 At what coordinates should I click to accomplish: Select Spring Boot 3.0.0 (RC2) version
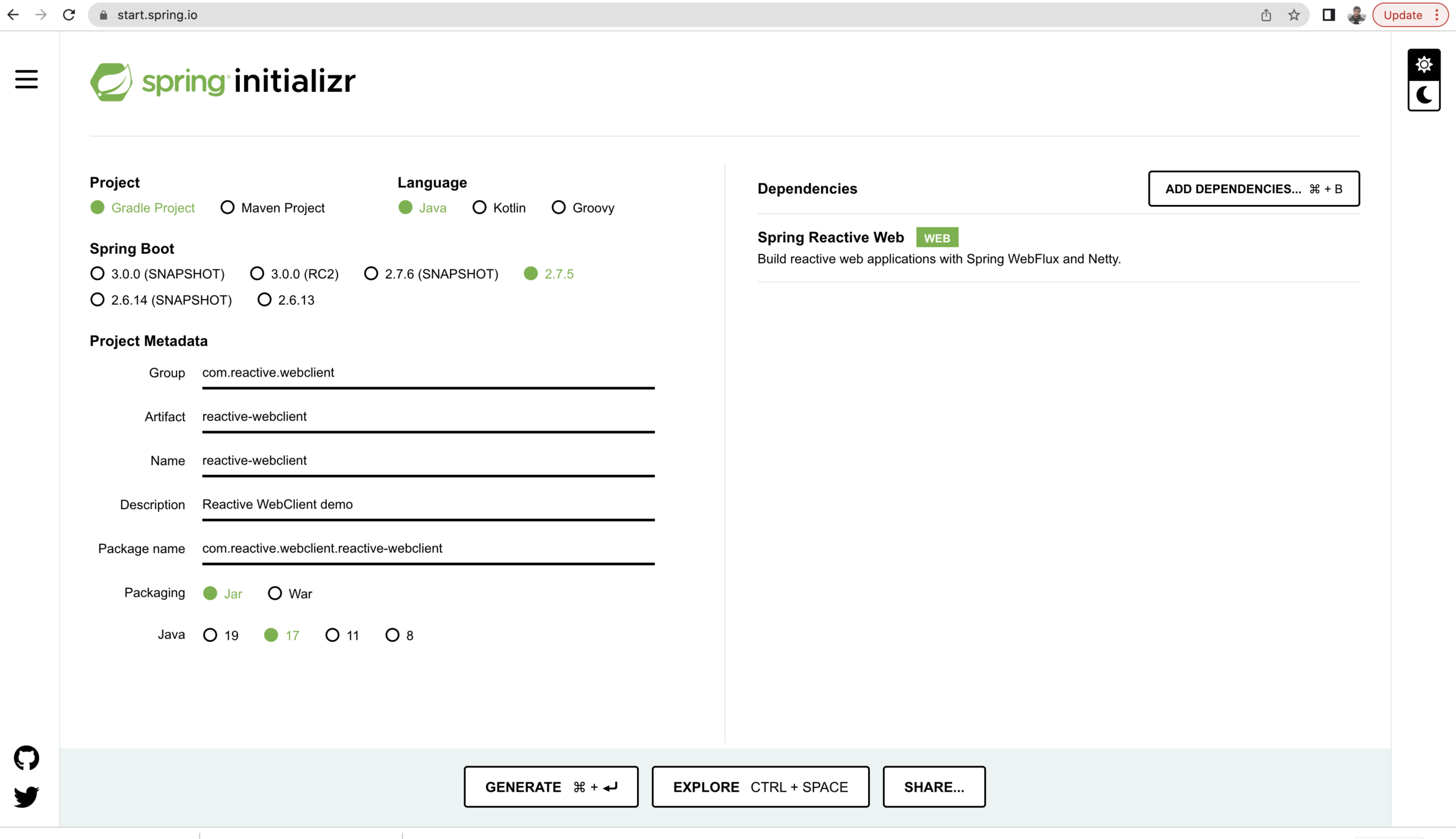(x=257, y=274)
